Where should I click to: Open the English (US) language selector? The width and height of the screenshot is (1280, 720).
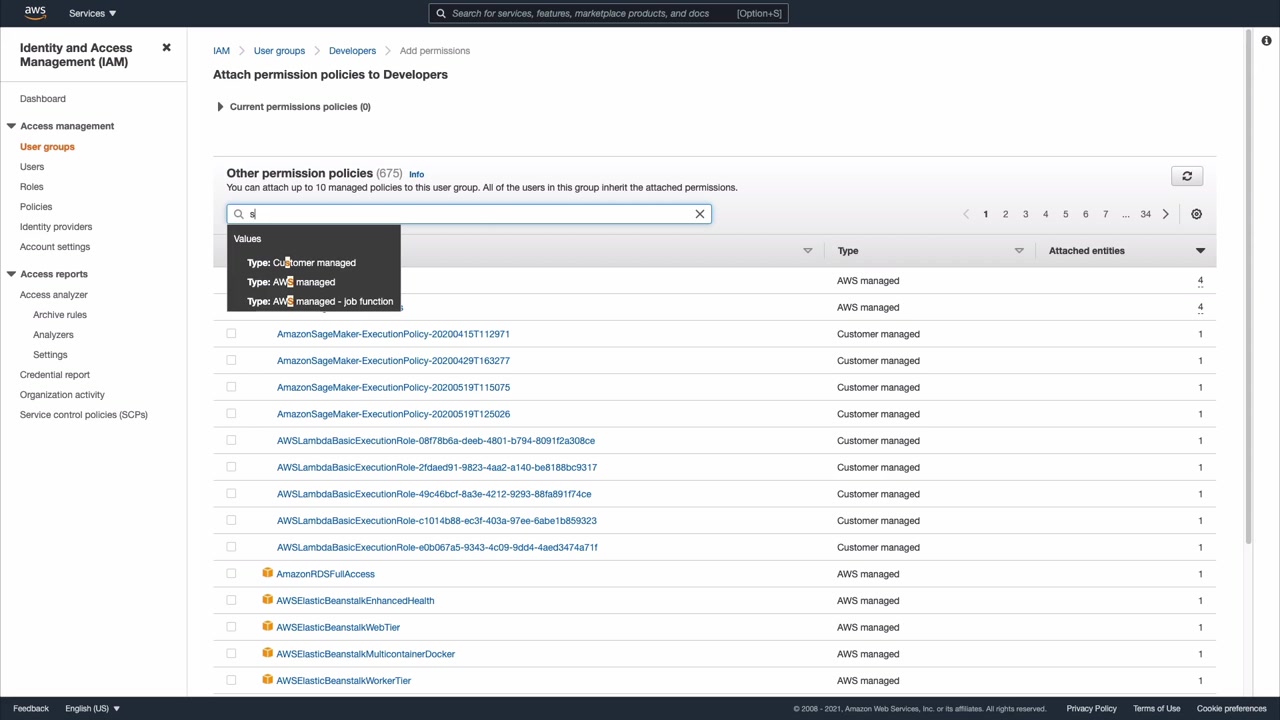[92, 708]
